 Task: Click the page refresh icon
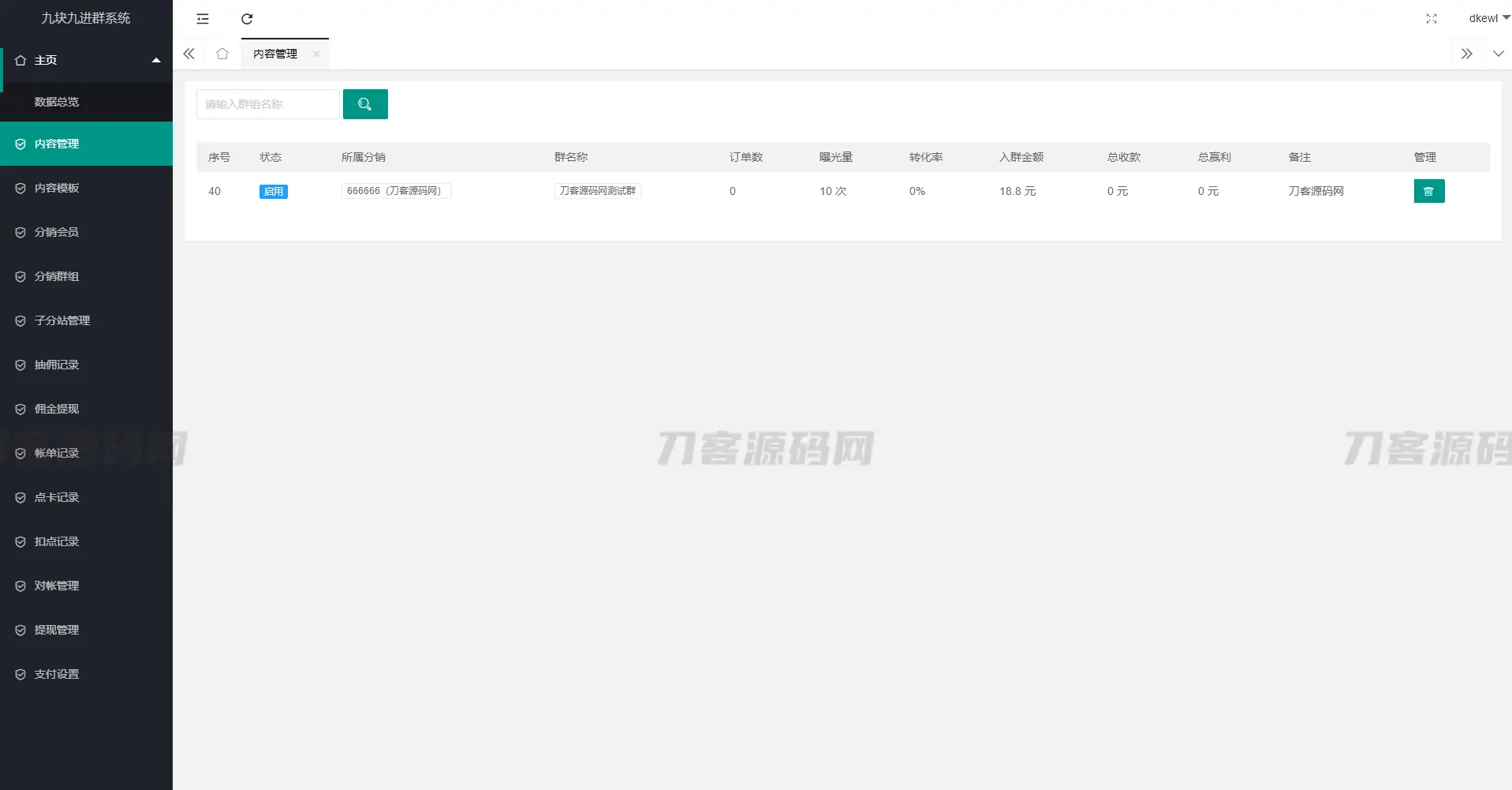point(247,18)
